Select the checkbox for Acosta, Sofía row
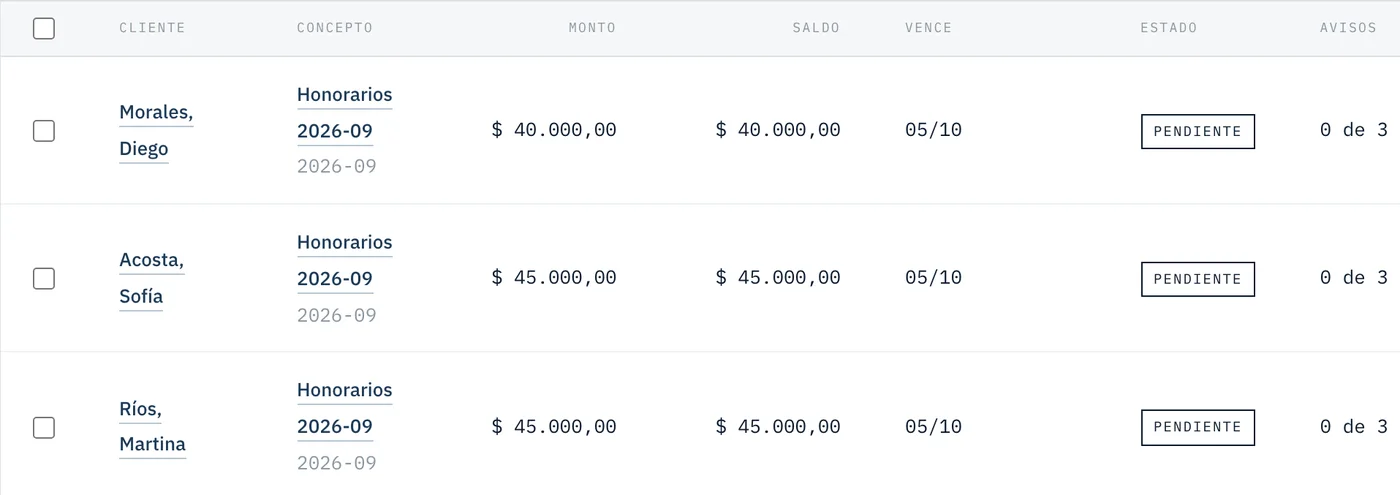The height and width of the screenshot is (495, 1400). (44, 279)
